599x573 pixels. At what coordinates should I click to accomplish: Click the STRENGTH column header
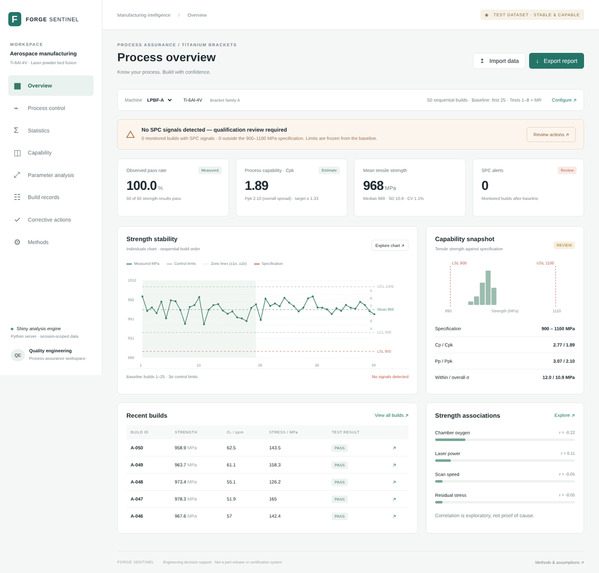(x=186, y=432)
